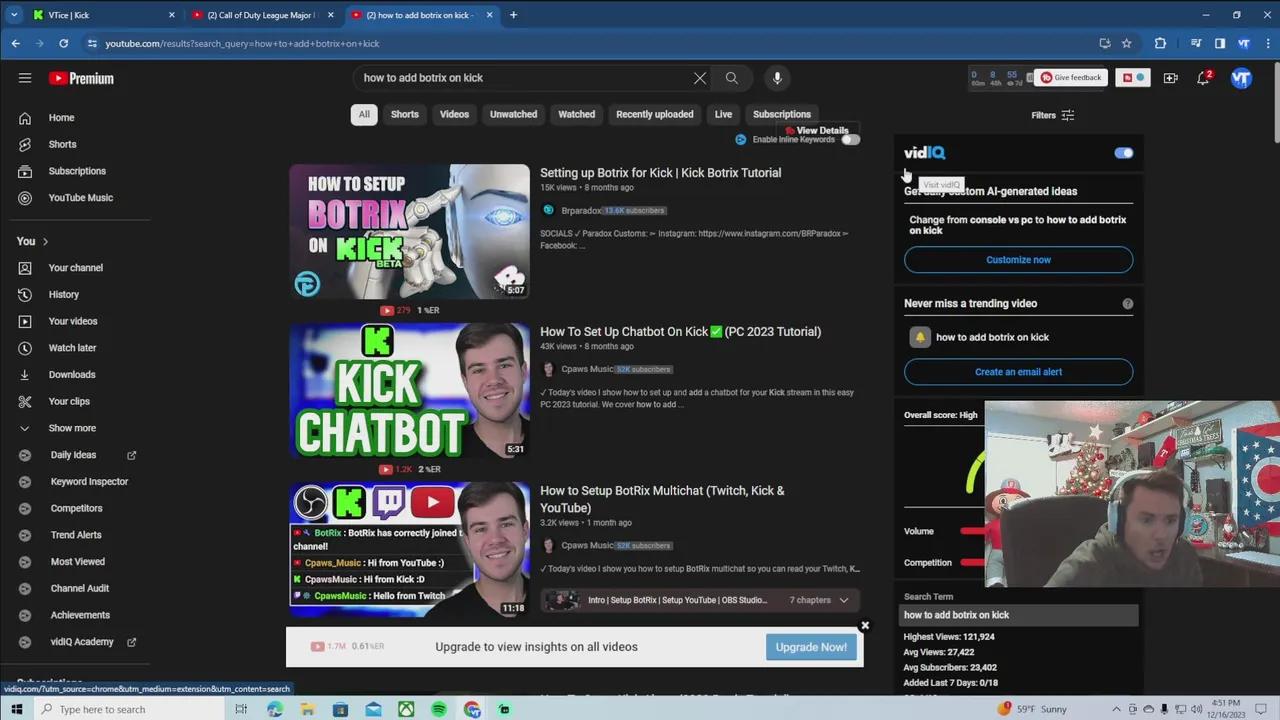The width and height of the screenshot is (1280, 720).
Task: Click the voice search microphone
Action: coord(776,77)
